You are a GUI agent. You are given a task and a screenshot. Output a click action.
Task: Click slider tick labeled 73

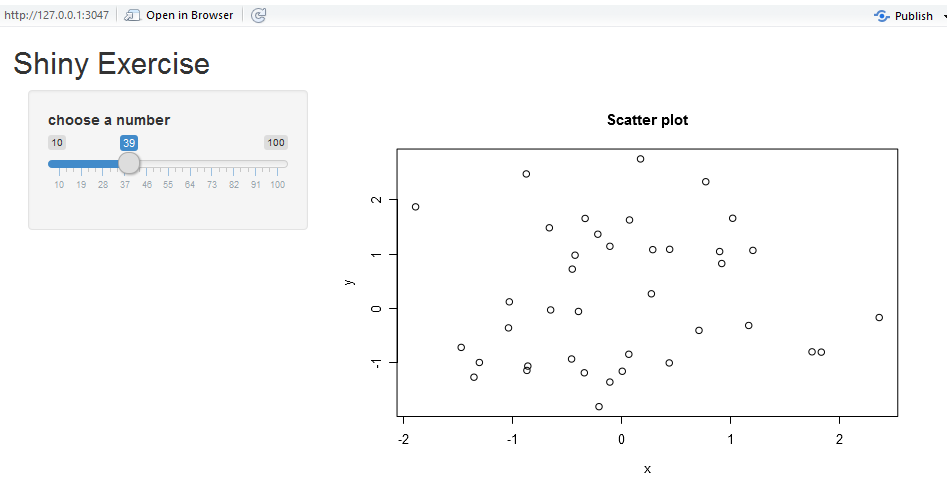click(x=212, y=185)
